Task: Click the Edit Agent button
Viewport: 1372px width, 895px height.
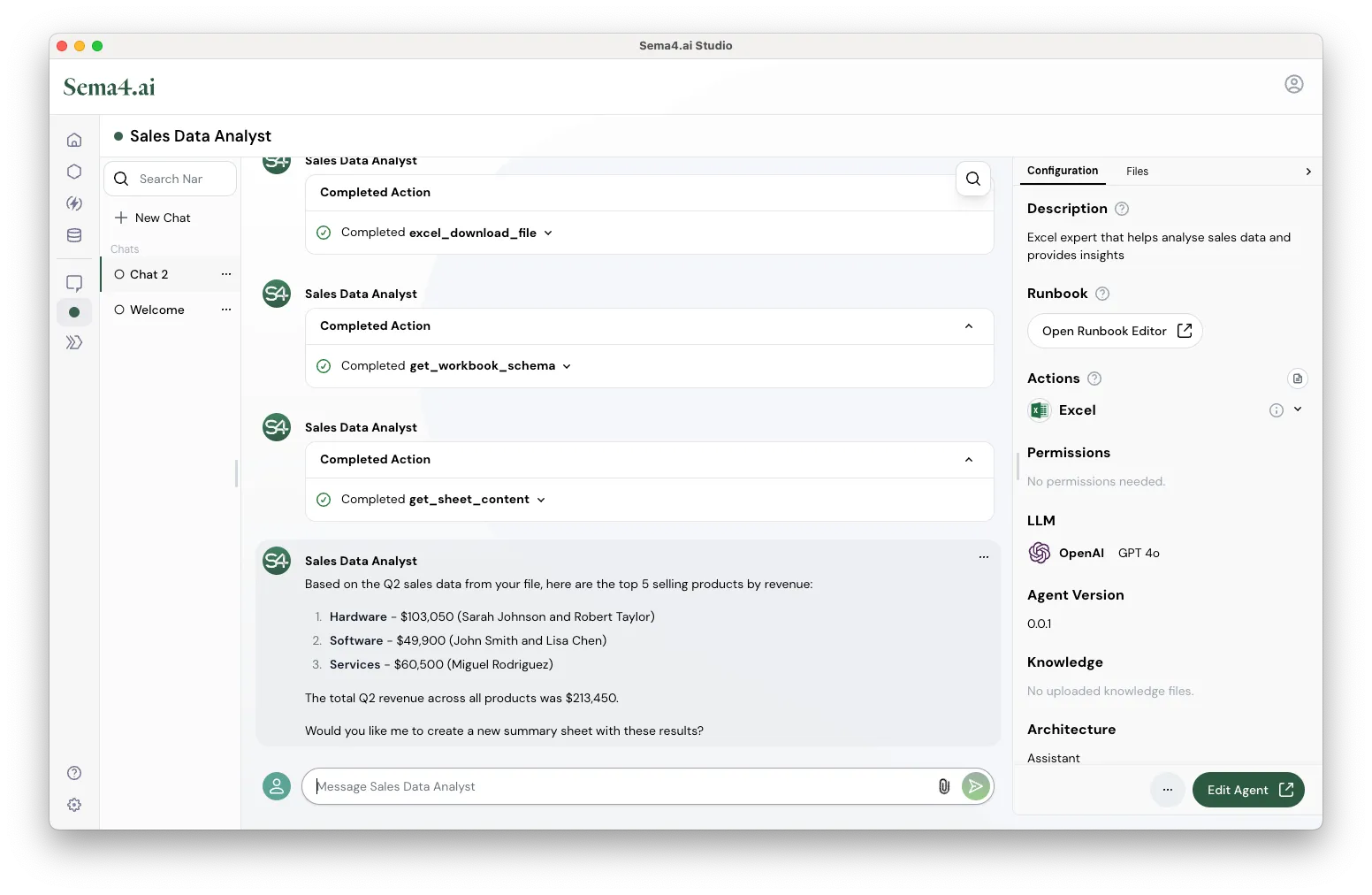Action: pos(1247,790)
